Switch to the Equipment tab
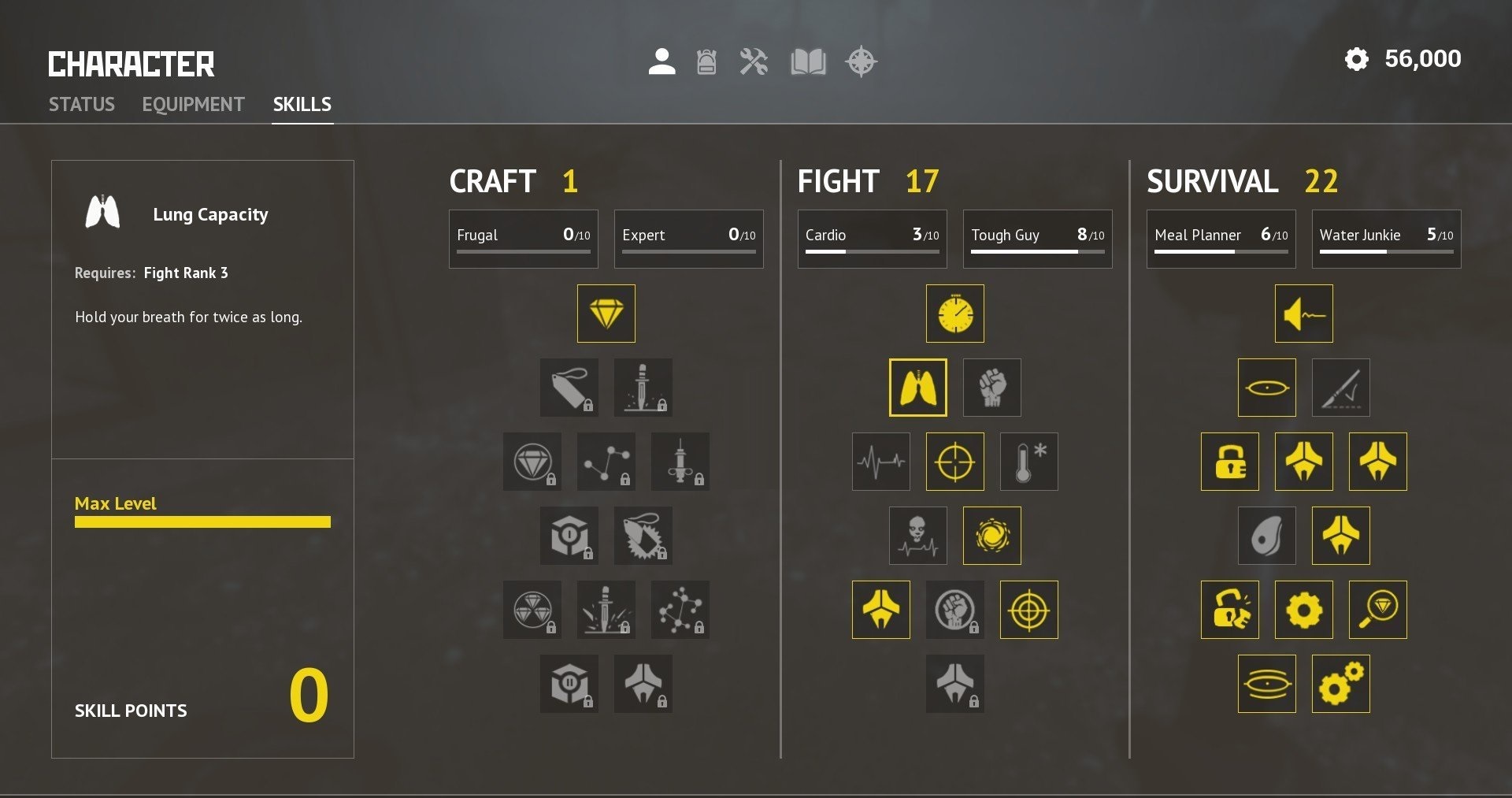1512x798 pixels. click(193, 104)
